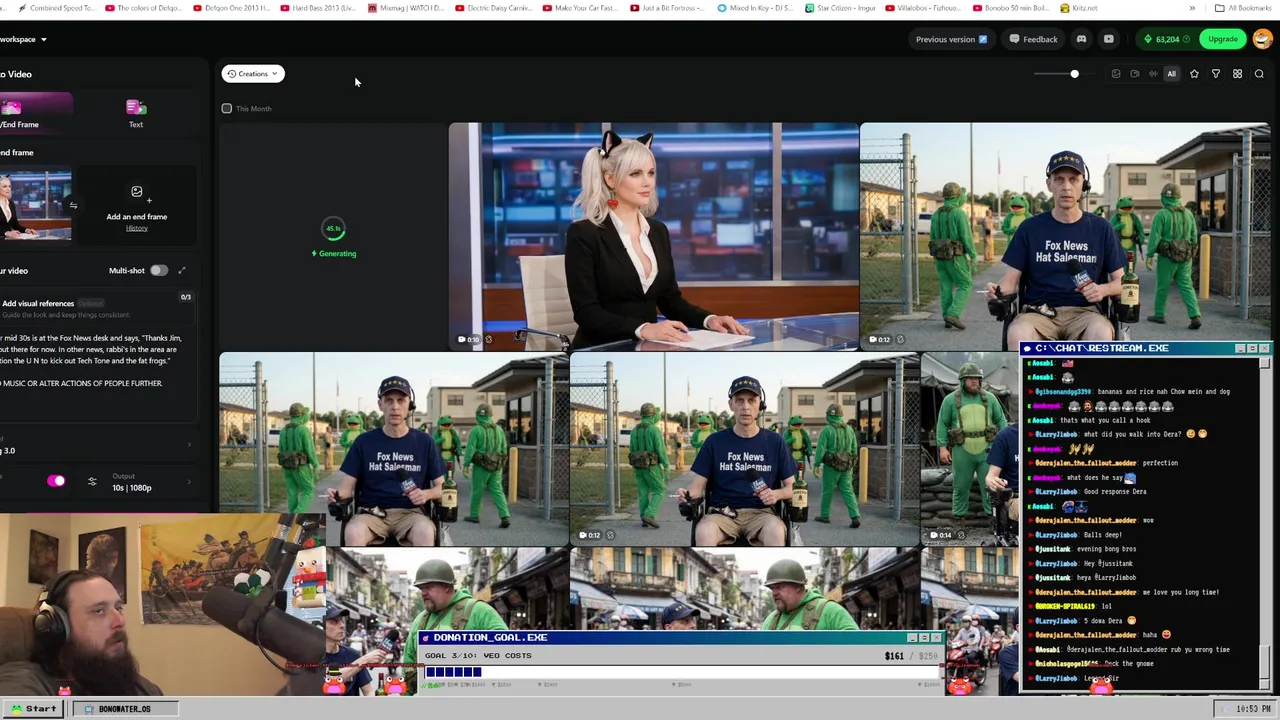Click the 63,204 credits counter

tap(1166, 39)
